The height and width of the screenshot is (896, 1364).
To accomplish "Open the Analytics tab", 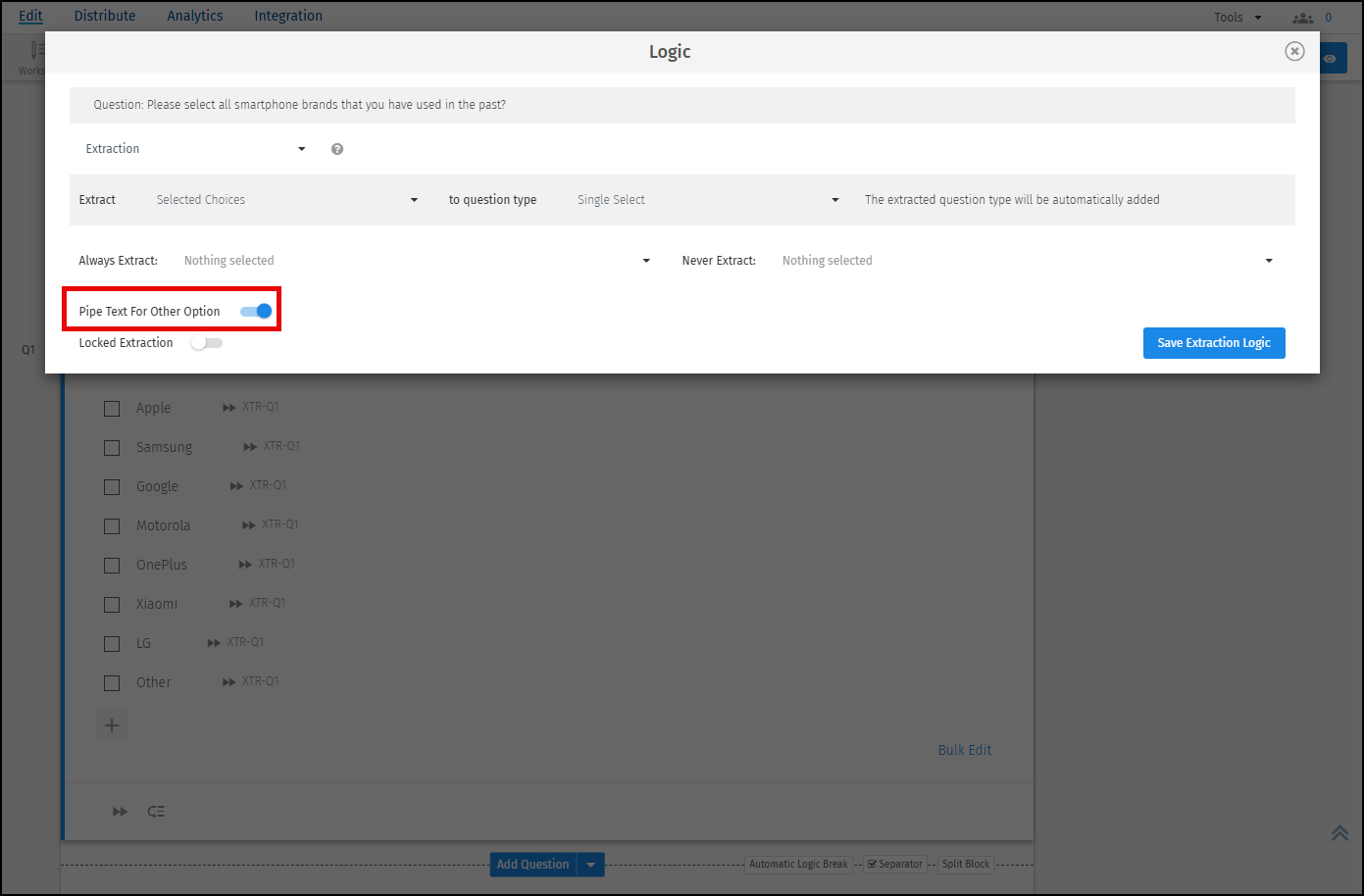I will 194,15.
